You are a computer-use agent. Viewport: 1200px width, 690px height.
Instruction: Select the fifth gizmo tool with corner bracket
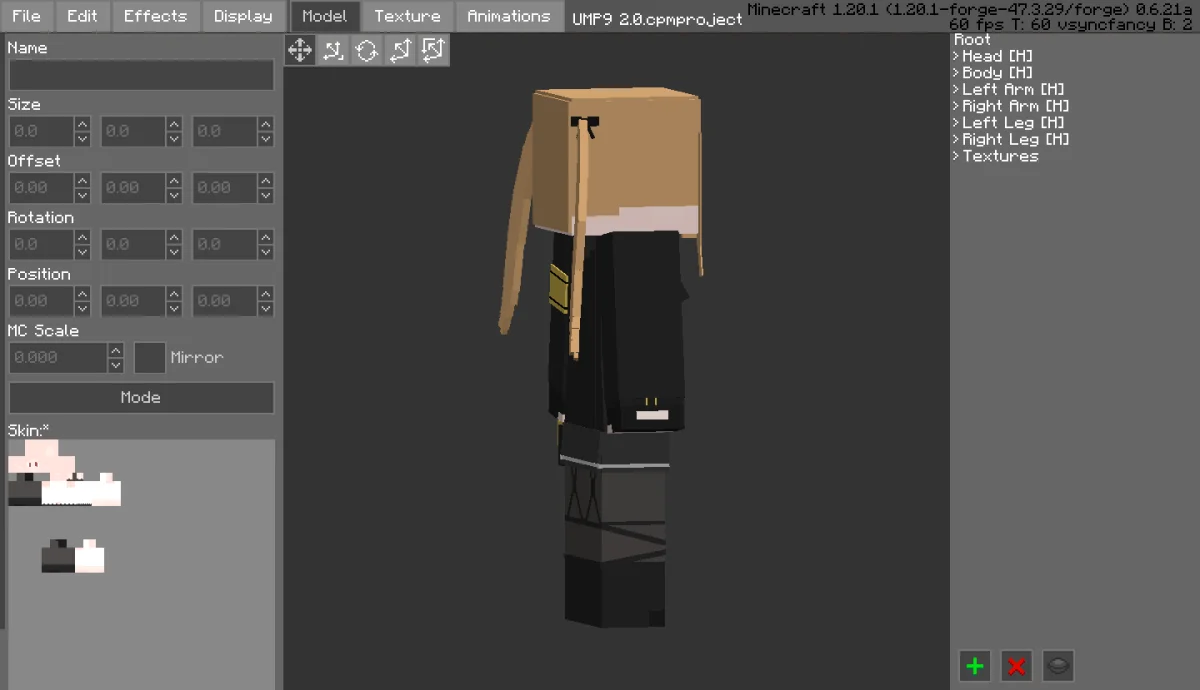[x=433, y=50]
